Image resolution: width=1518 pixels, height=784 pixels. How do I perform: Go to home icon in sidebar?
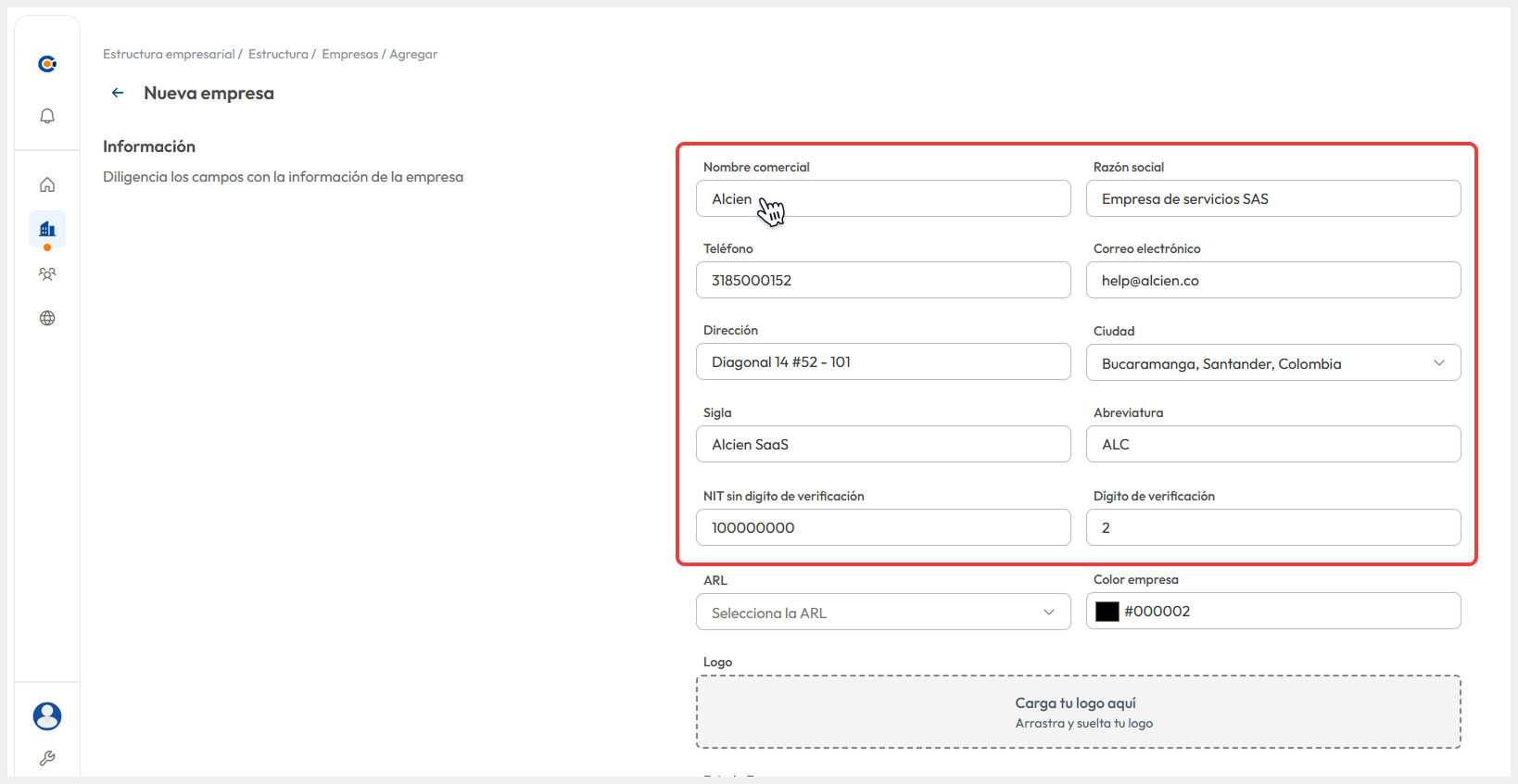[47, 184]
